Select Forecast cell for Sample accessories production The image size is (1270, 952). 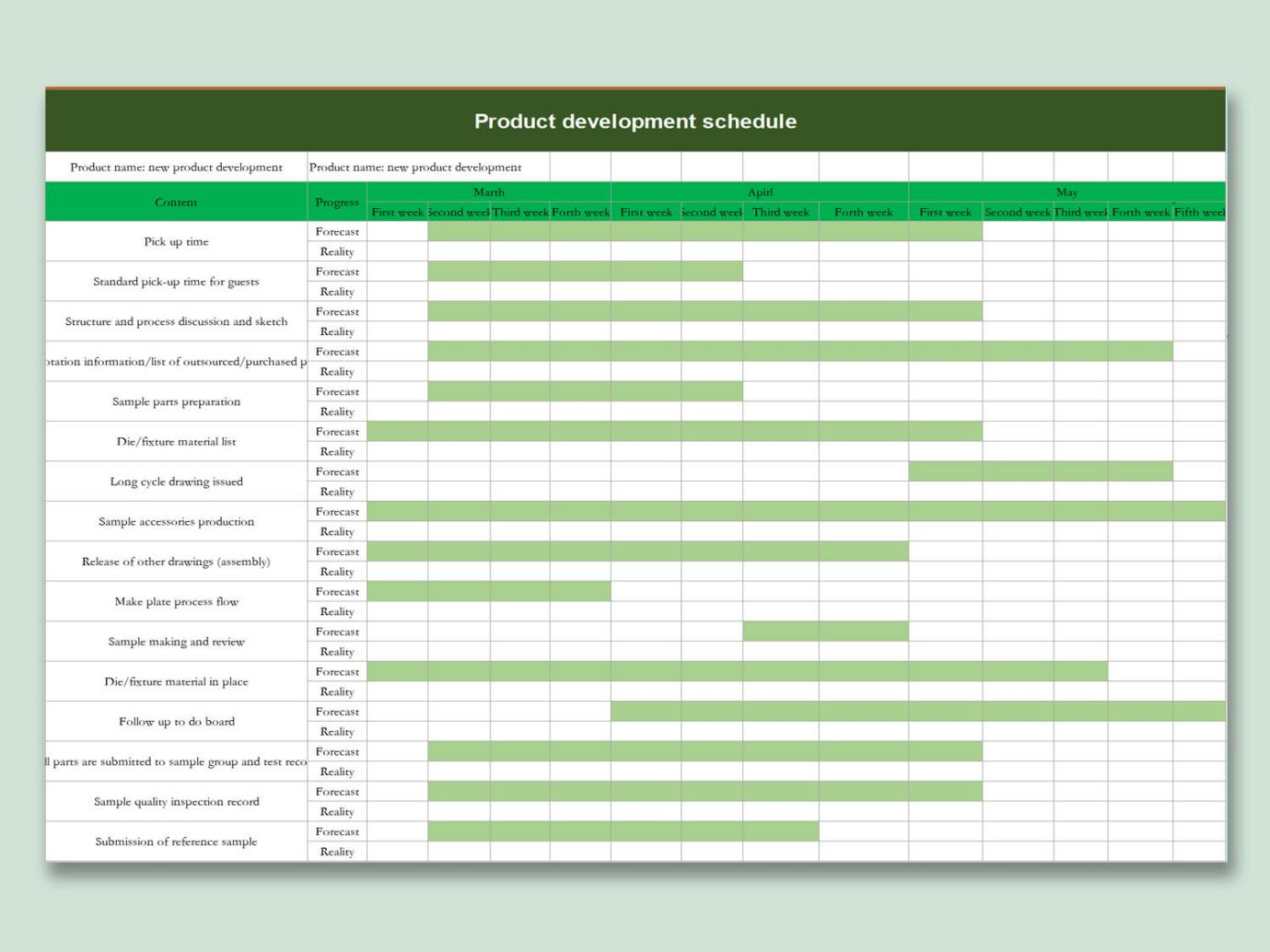tap(337, 511)
